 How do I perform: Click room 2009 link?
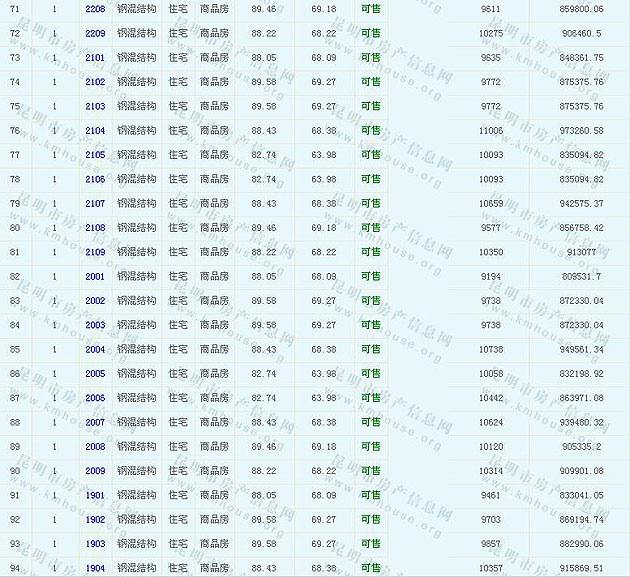95,471
